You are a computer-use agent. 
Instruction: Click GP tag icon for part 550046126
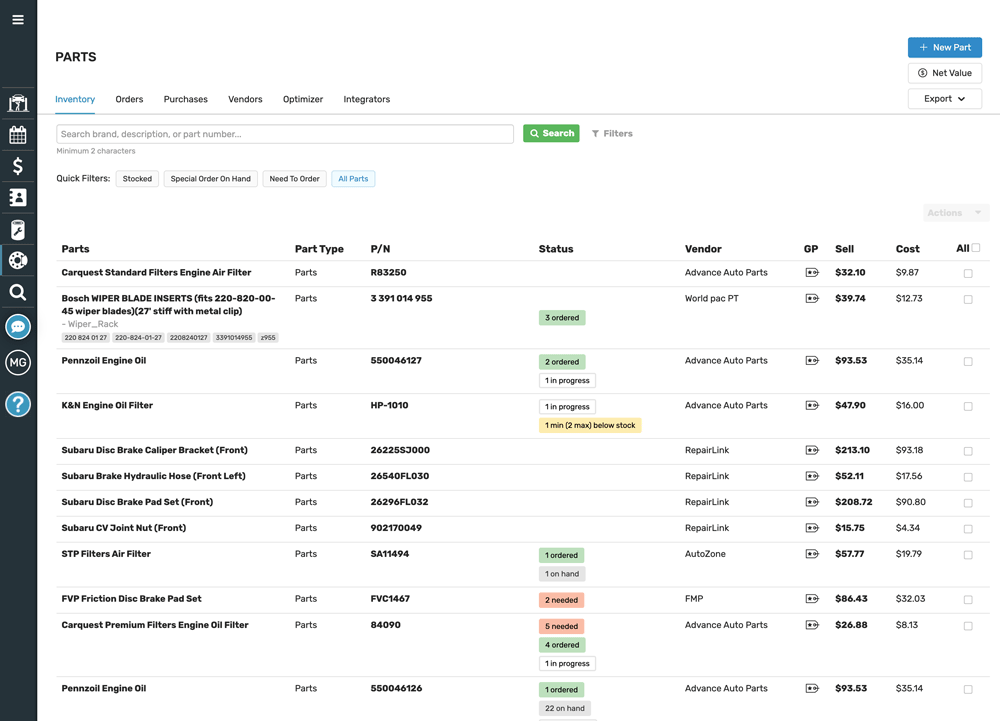(812, 688)
